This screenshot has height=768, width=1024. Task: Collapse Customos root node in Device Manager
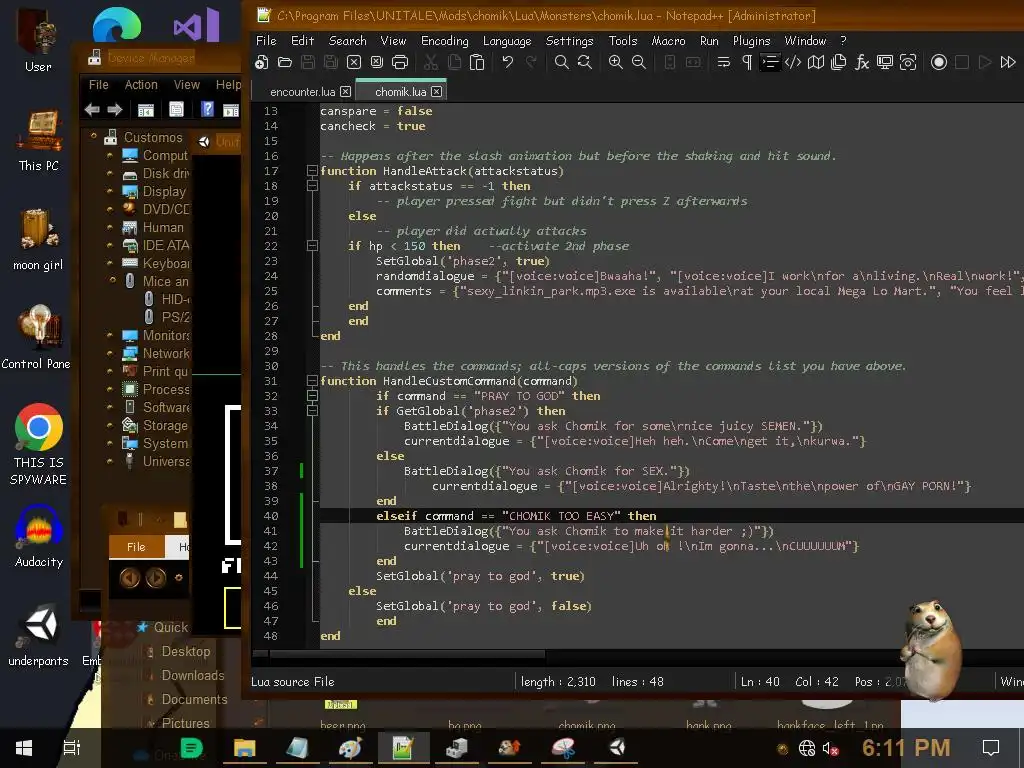point(93,136)
